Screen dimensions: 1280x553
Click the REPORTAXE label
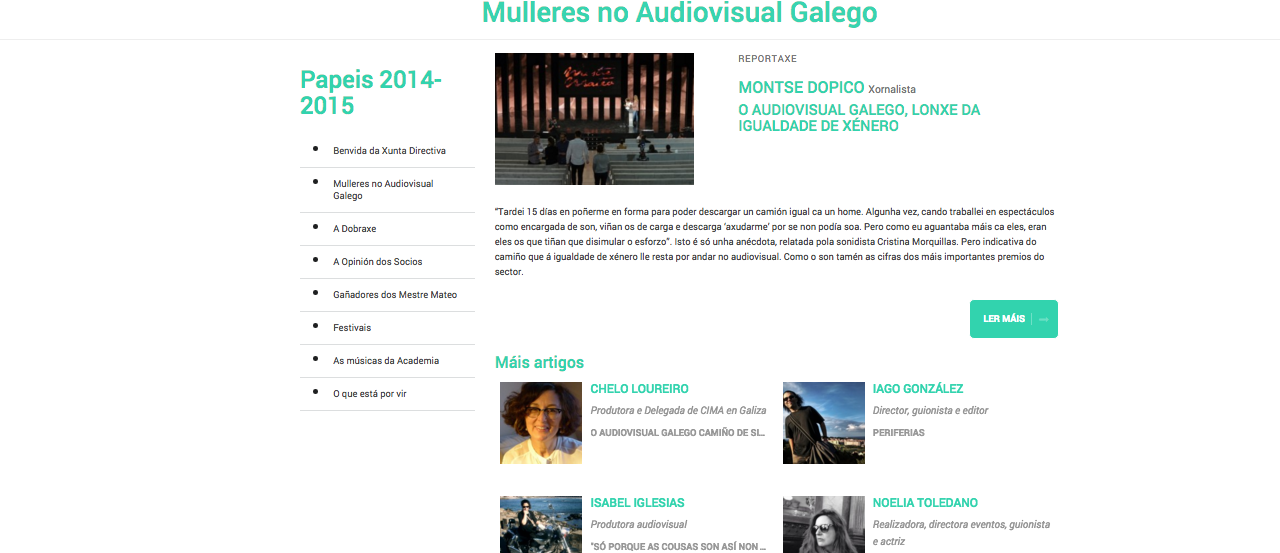[x=767, y=59]
